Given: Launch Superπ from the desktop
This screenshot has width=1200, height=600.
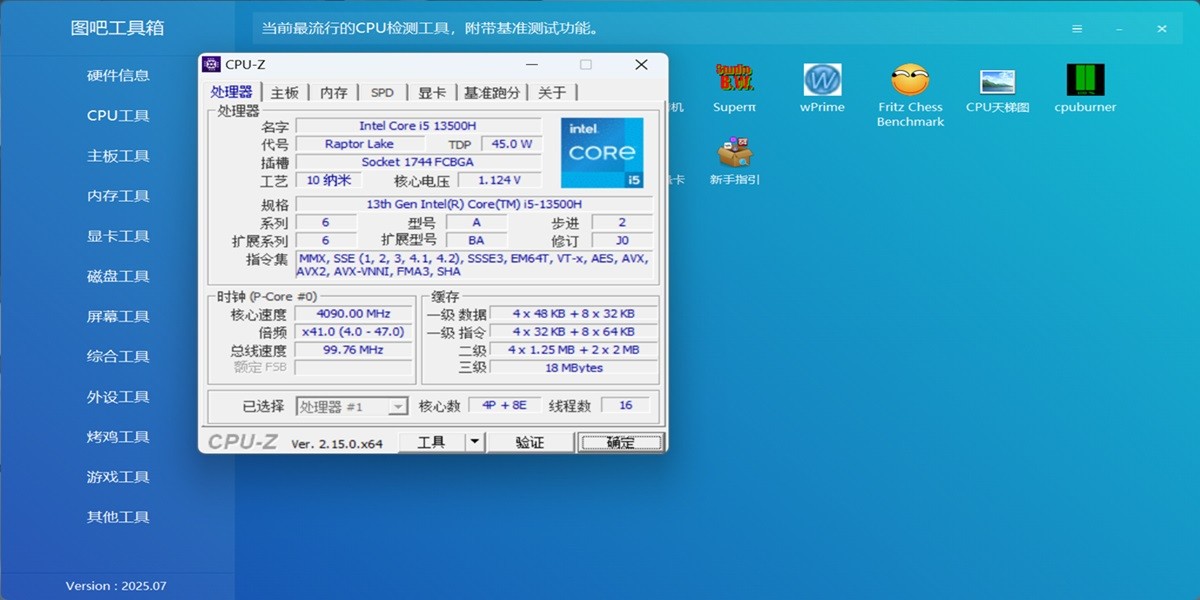Looking at the screenshot, I should [734, 75].
